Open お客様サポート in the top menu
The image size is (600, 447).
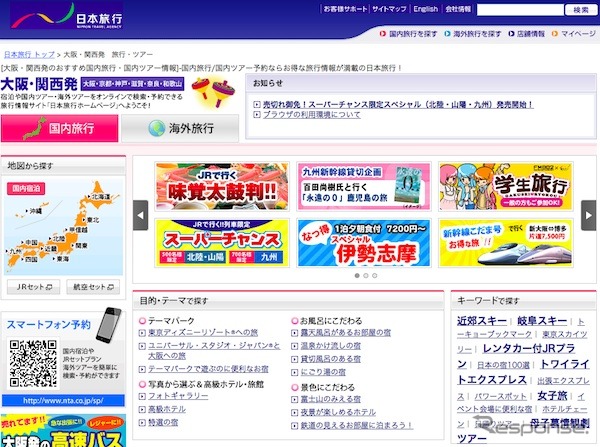345,9
